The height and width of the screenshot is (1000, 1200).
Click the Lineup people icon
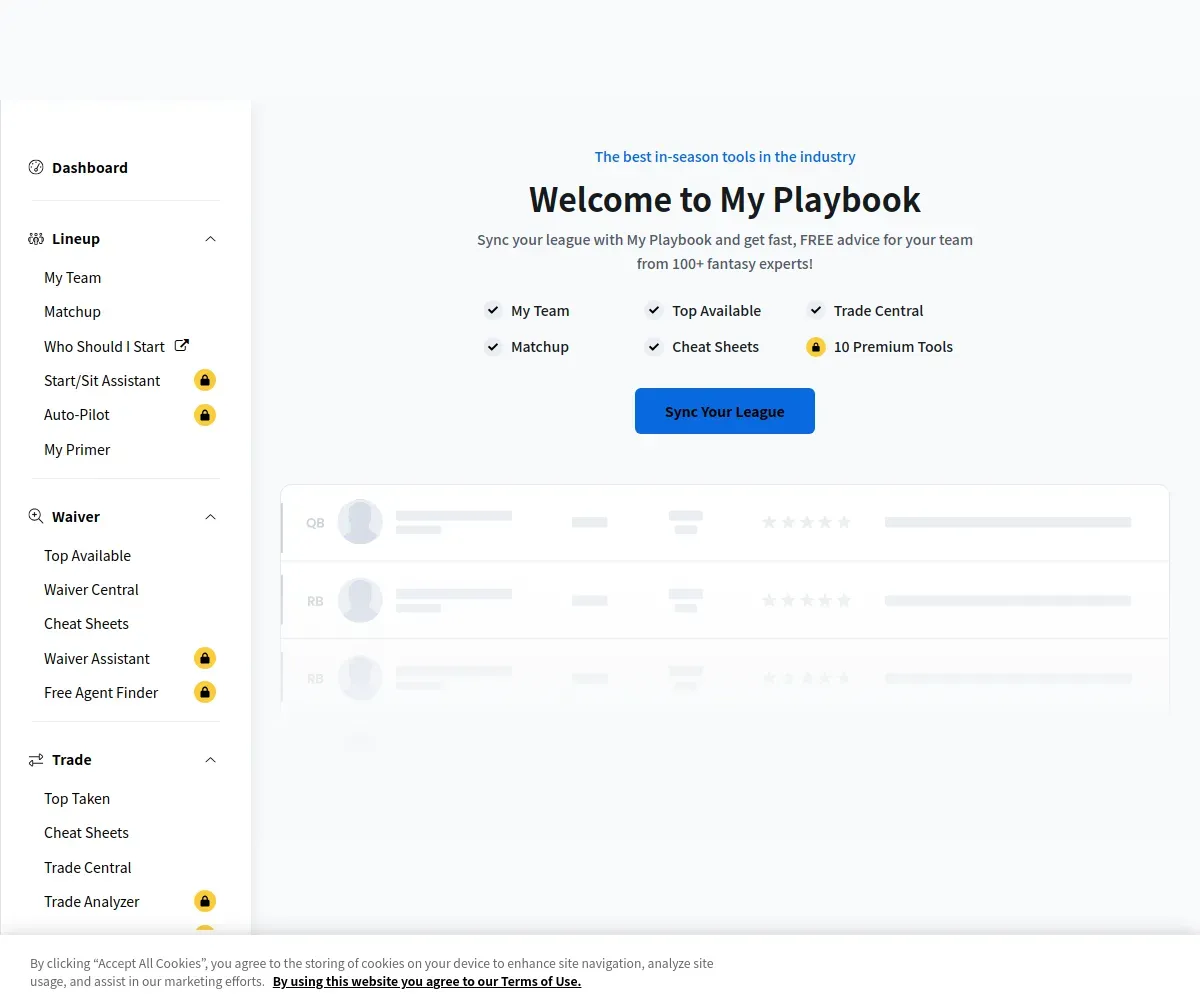point(36,239)
